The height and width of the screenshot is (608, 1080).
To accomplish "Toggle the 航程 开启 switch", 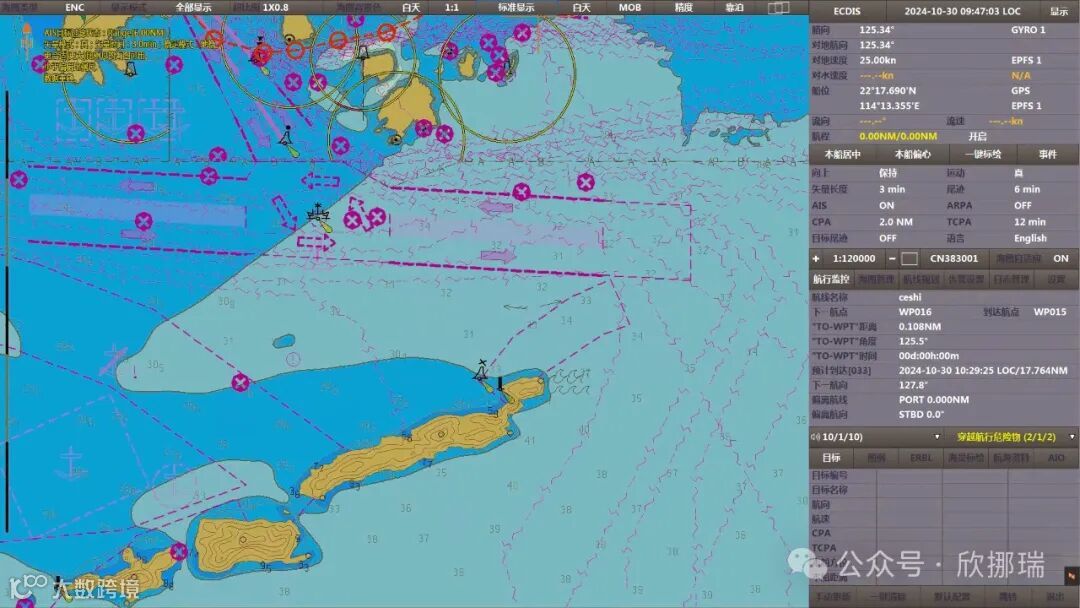I will coord(977,136).
